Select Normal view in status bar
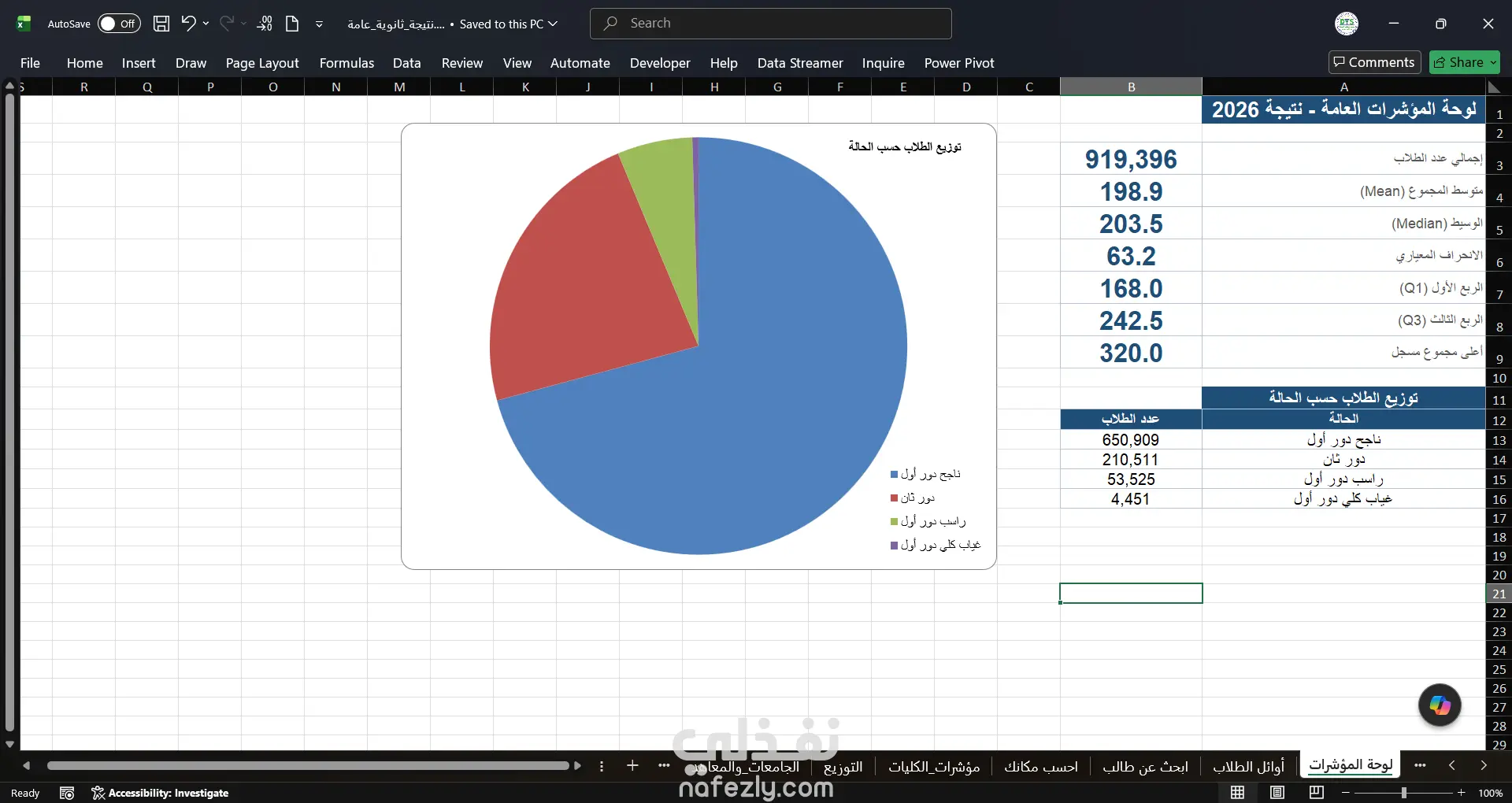The width and height of the screenshot is (1512, 803). (x=1238, y=793)
